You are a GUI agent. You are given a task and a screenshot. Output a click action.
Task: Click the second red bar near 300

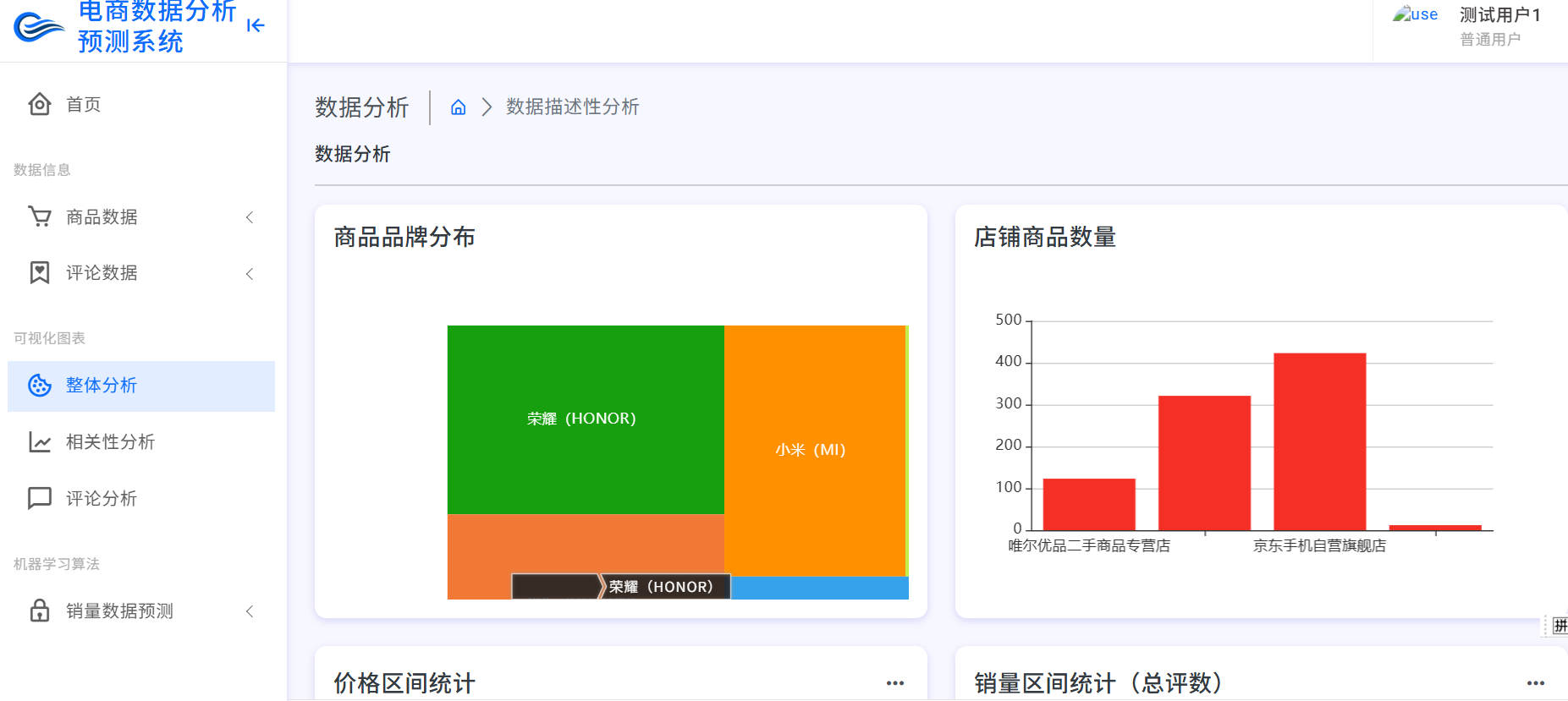(x=1204, y=463)
